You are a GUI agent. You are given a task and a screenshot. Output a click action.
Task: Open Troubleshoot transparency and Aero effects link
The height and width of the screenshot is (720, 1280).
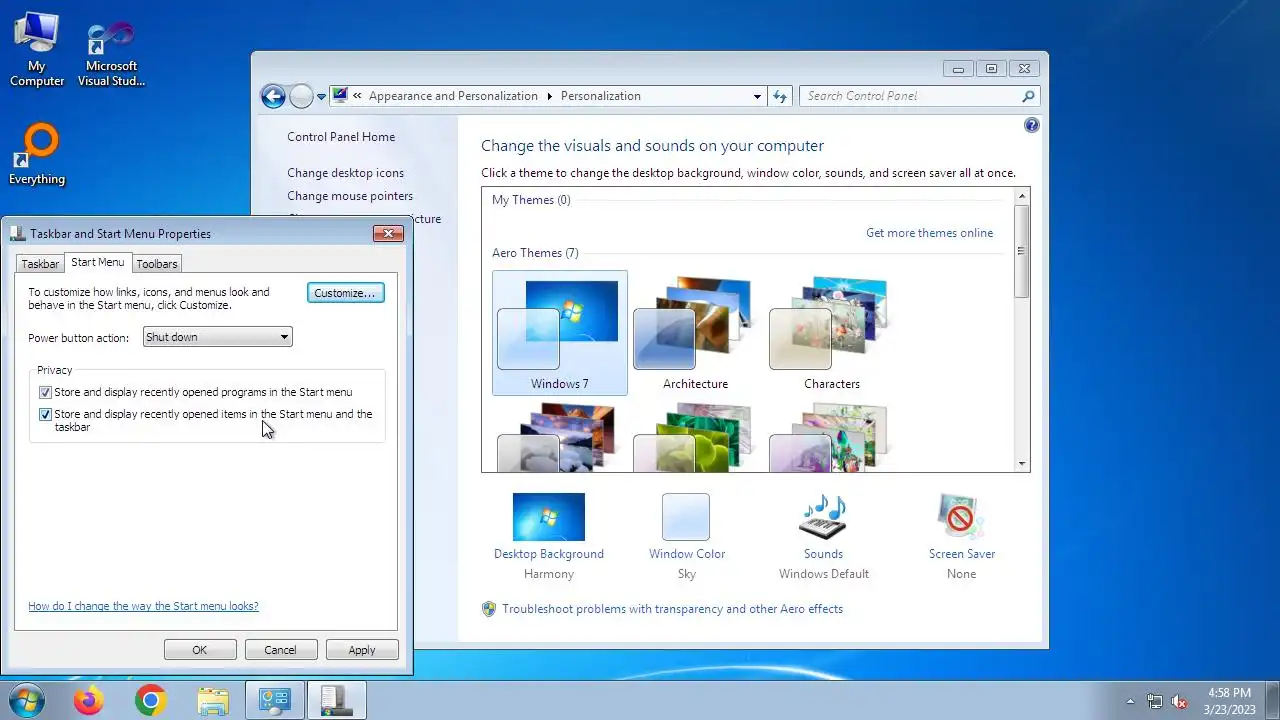[x=672, y=609]
